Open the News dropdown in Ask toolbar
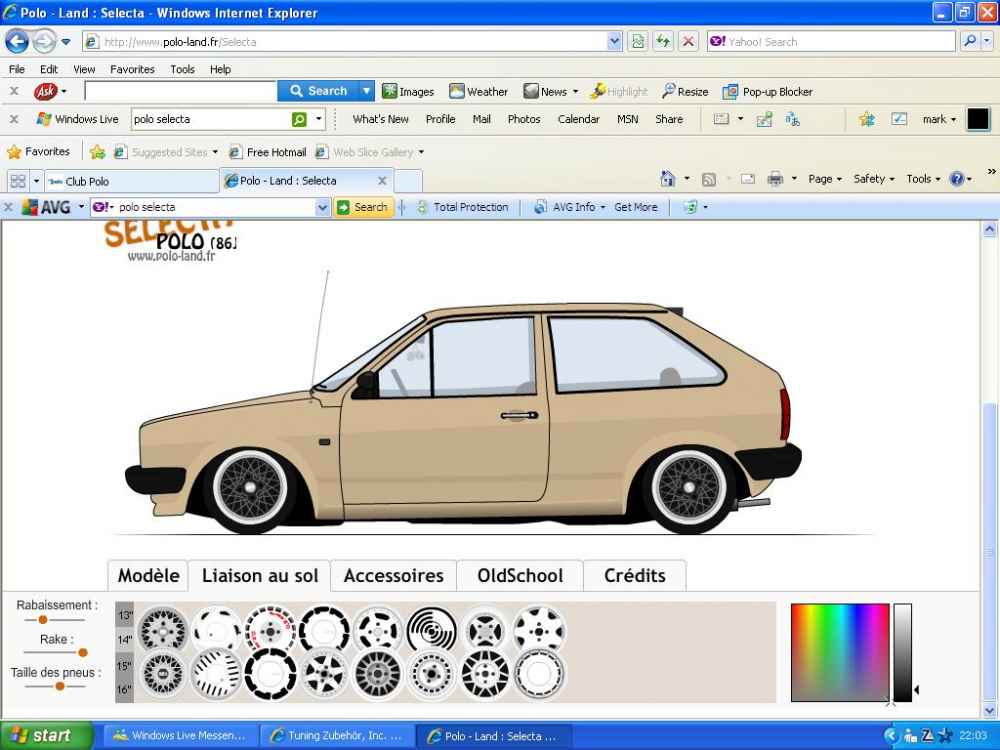 pyautogui.click(x=575, y=92)
